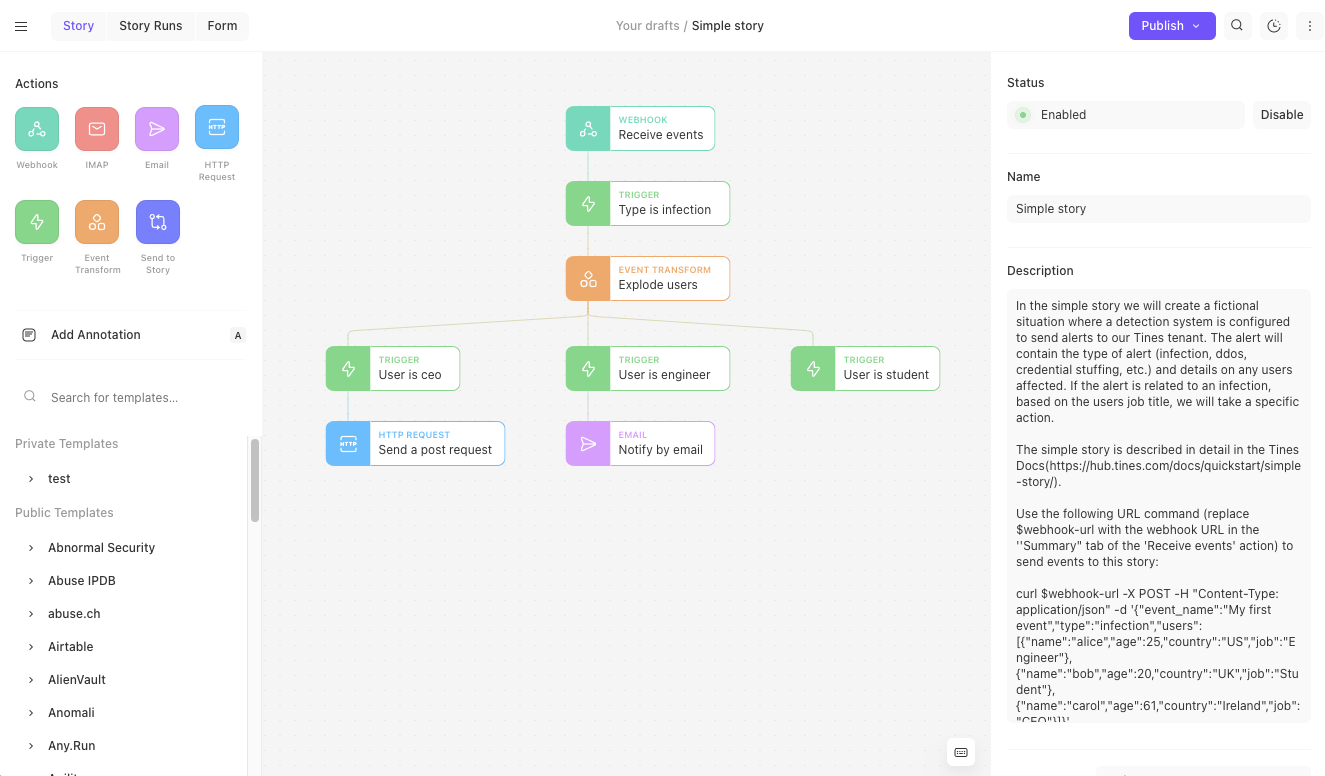Click the User is engineer node label

pyautogui.click(x=664, y=375)
